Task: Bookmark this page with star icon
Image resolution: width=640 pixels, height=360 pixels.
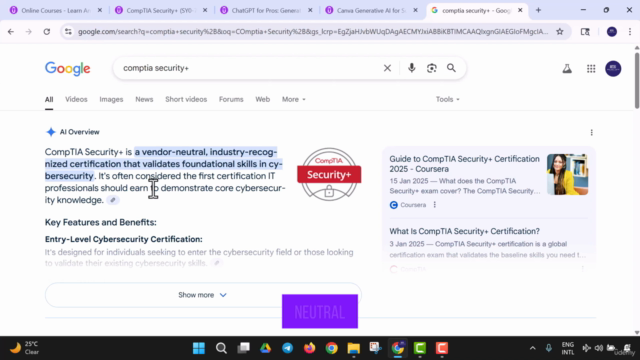Action: [560, 31]
